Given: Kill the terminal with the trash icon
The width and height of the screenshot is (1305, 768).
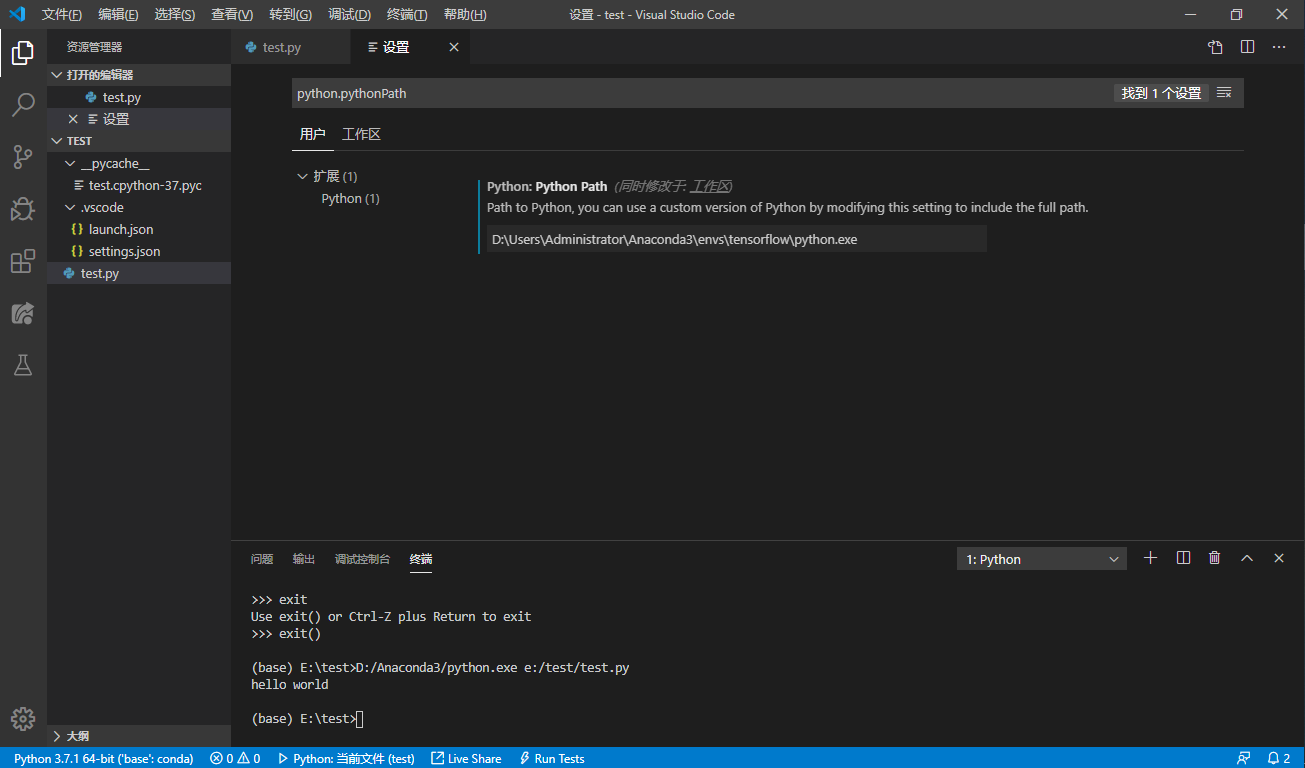Looking at the screenshot, I should (x=1214, y=558).
